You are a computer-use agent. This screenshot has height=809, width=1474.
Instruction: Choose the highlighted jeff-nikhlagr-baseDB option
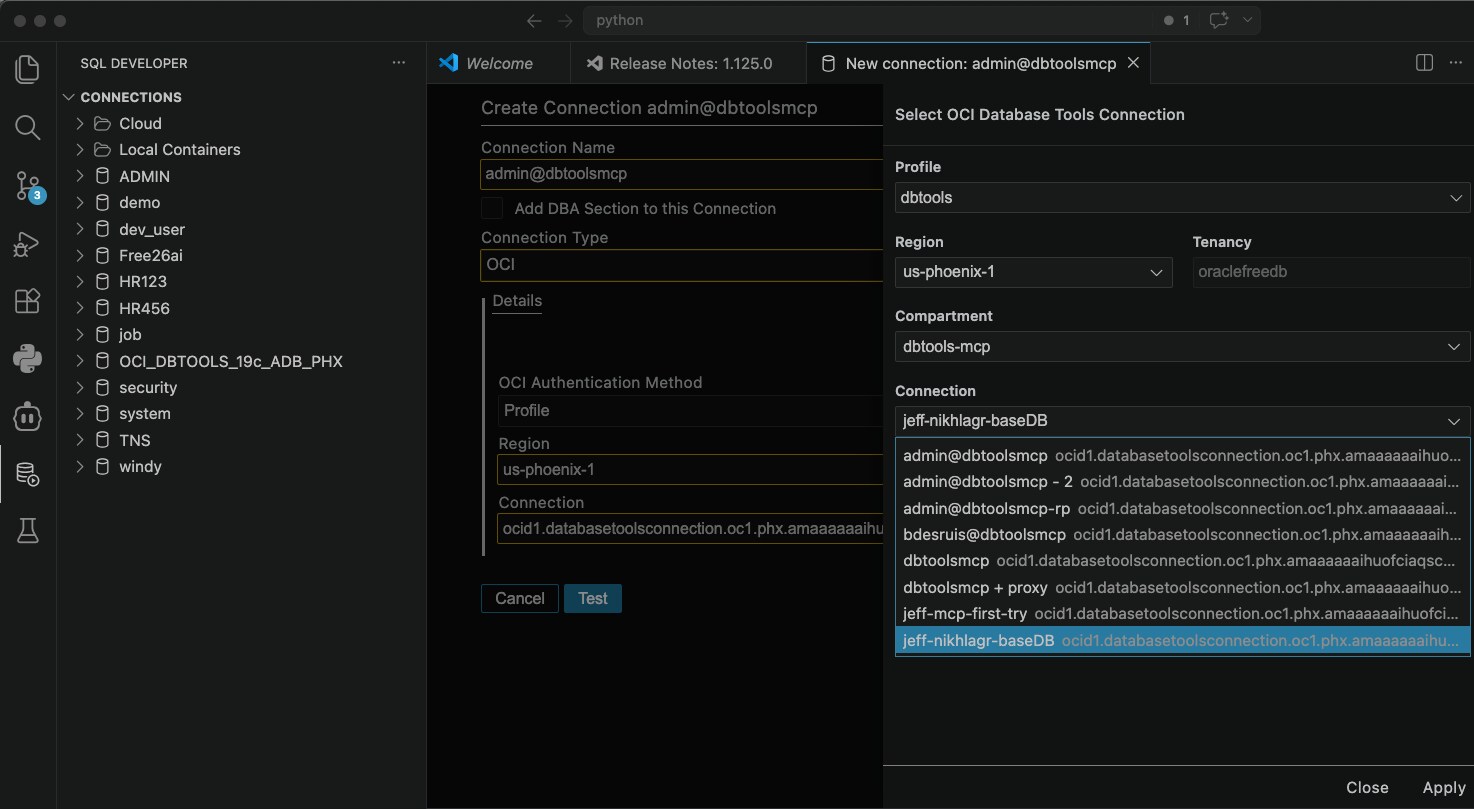(1182, 640)
